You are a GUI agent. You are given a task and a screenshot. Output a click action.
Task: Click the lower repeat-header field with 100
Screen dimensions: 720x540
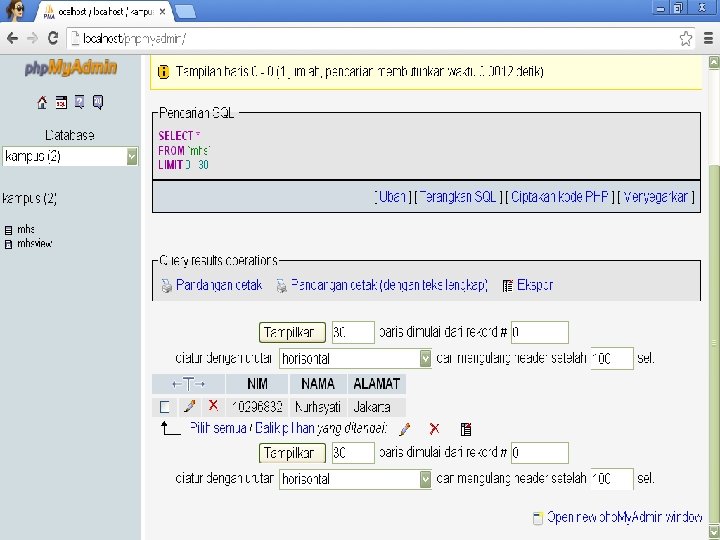(x=612, y=479)
